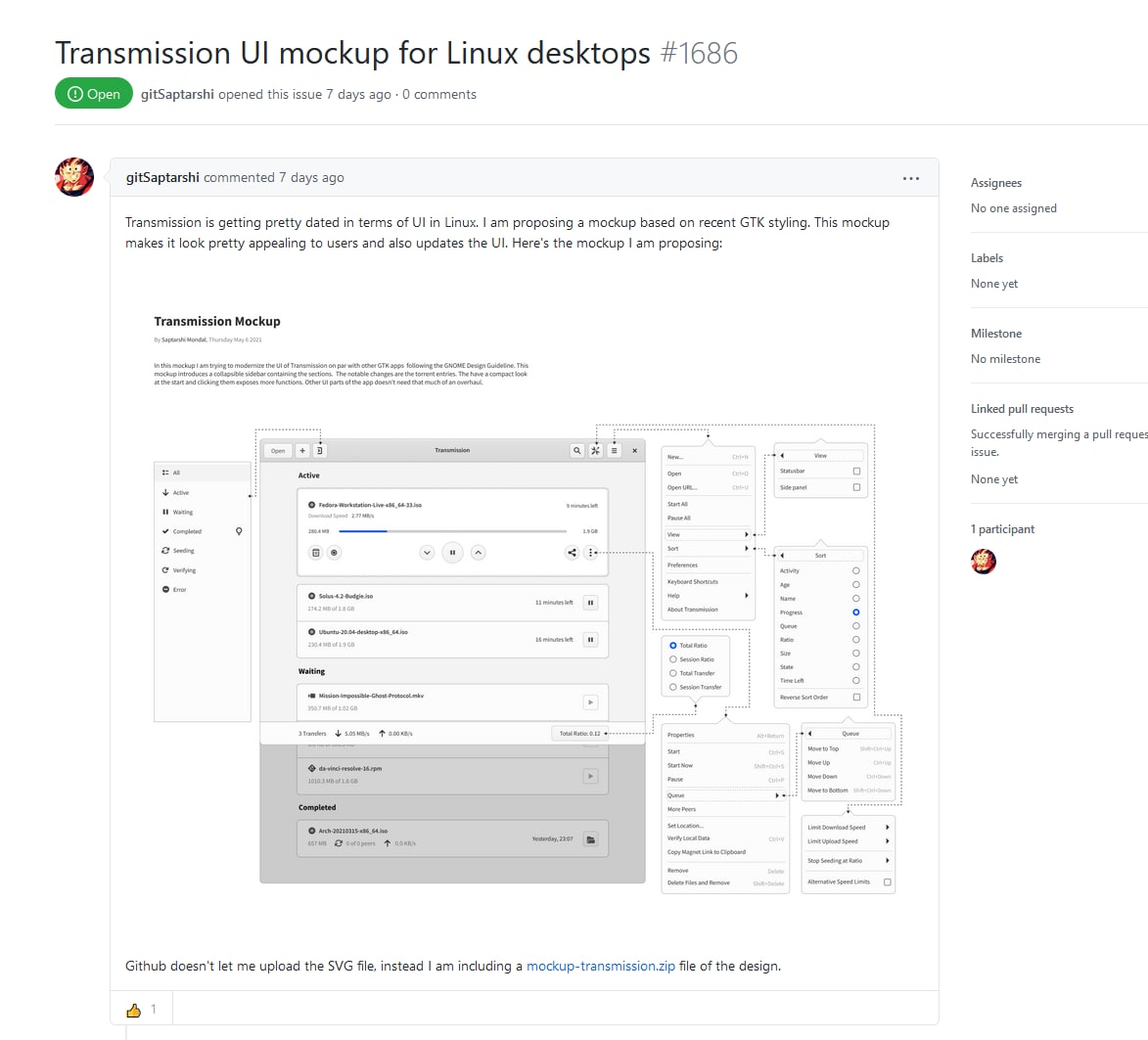Choose Delete Files and Remove entry

(725, 883)
